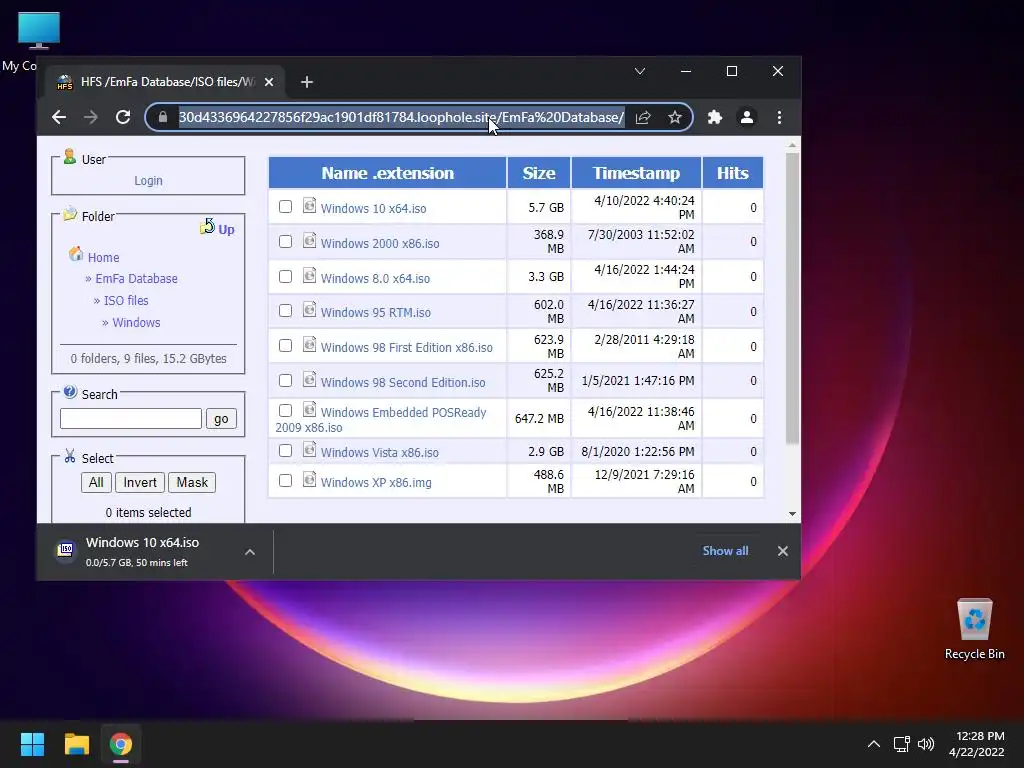Open the EmFa Database folder link
The image size is (1024, 768).
(x=136, y=279)
